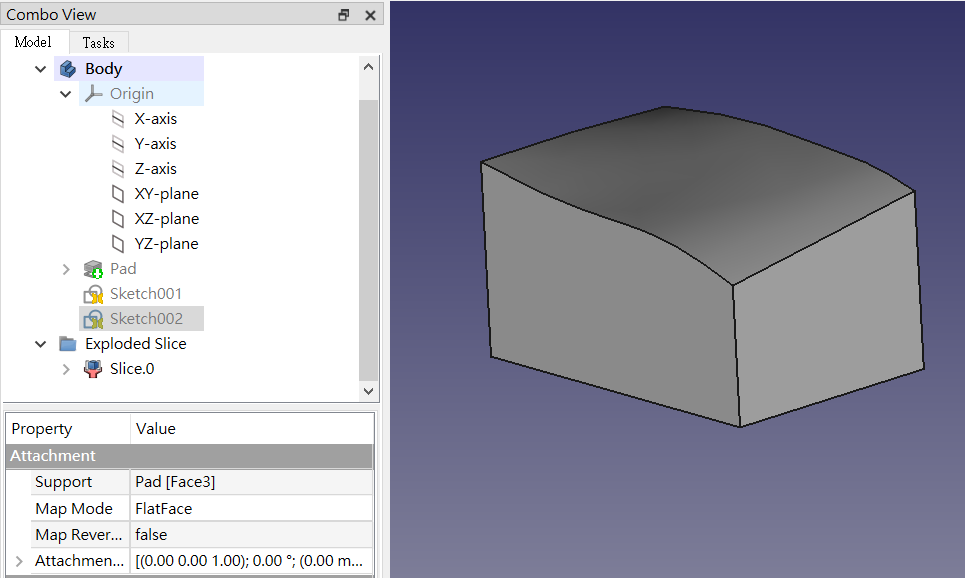Viewport: 965px width, 578px height.
Task: Select Sketch001 in the tree
Action: point(146,294)
